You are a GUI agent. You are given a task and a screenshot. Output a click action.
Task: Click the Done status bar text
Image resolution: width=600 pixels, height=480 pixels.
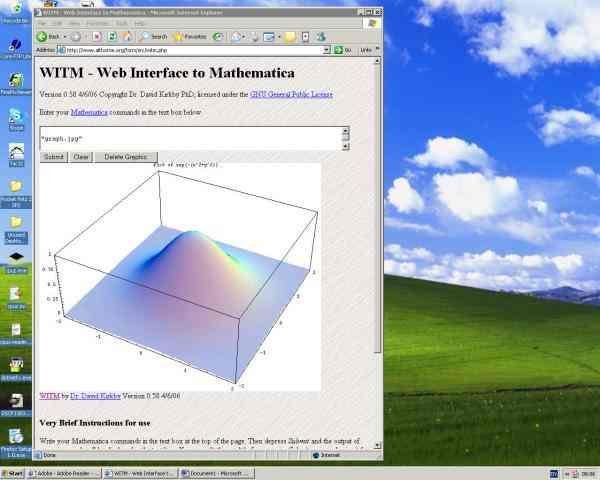pyautogui.click(x=49, y=455)
